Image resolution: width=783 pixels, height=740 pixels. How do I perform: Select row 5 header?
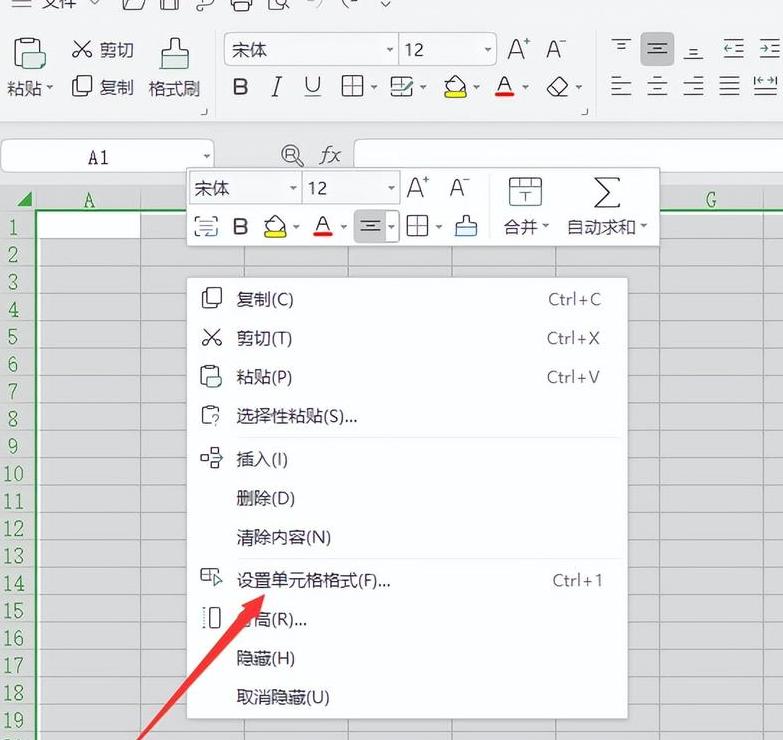(x=13, y=336)
